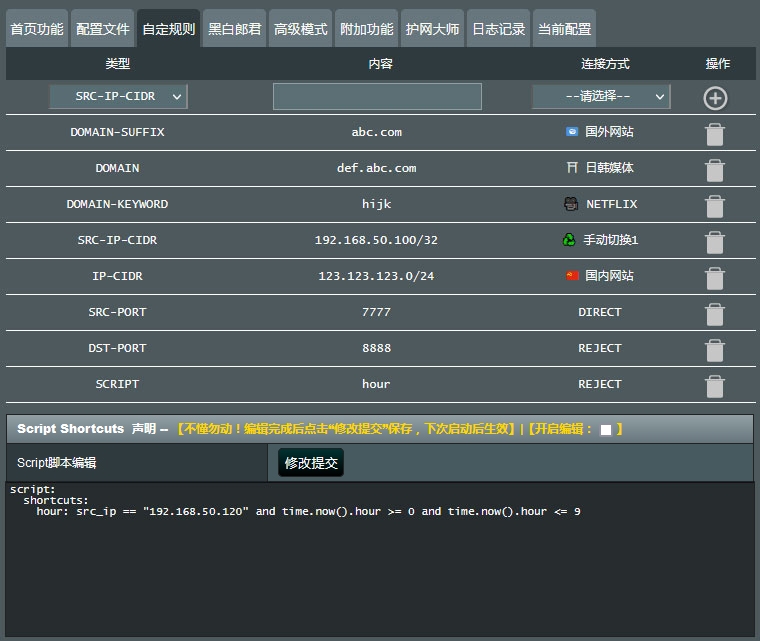Click inside the script editor text area

tap(380, 570)
